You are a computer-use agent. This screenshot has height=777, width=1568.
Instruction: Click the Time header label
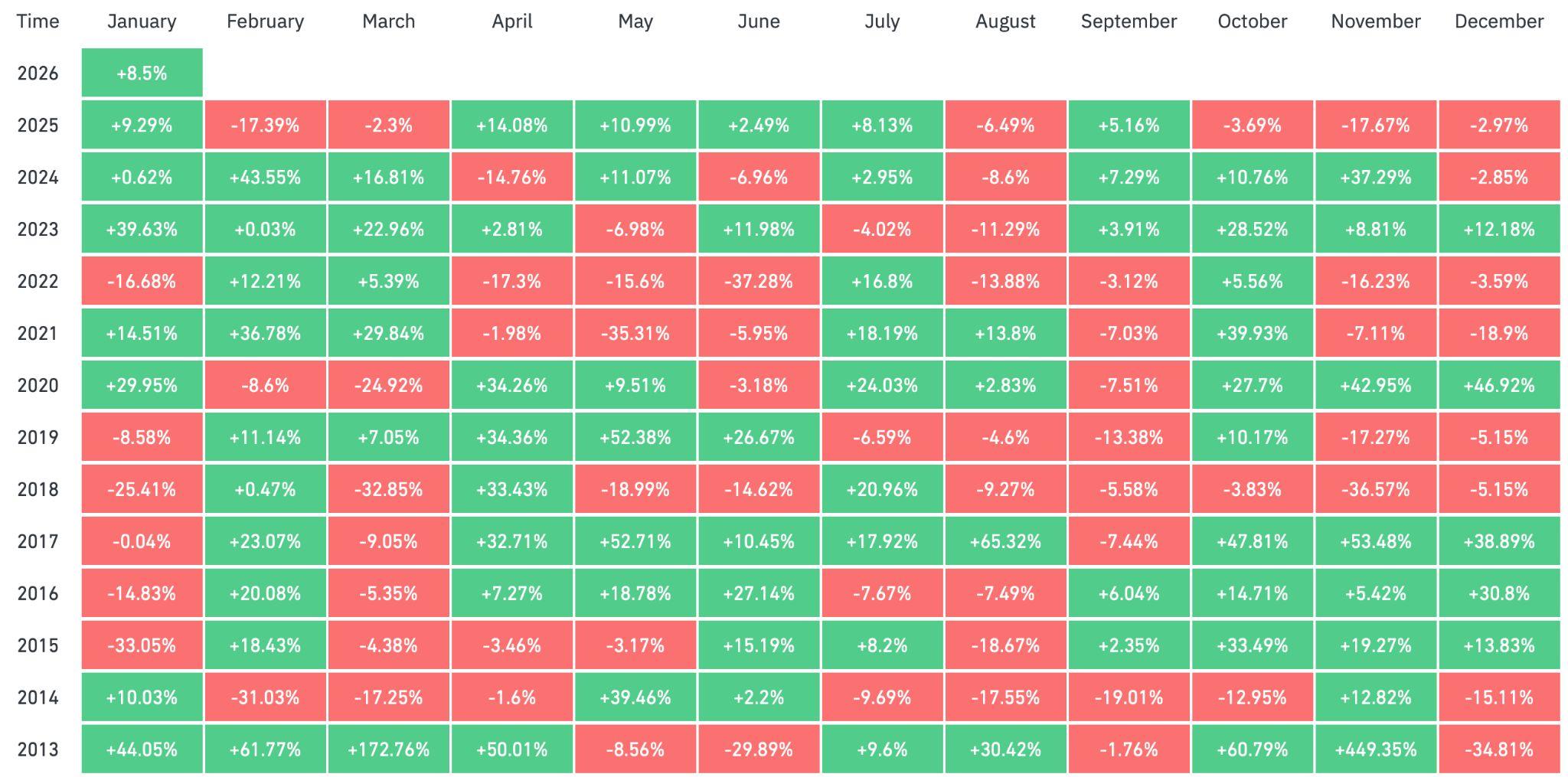click(x=38, y=21)
